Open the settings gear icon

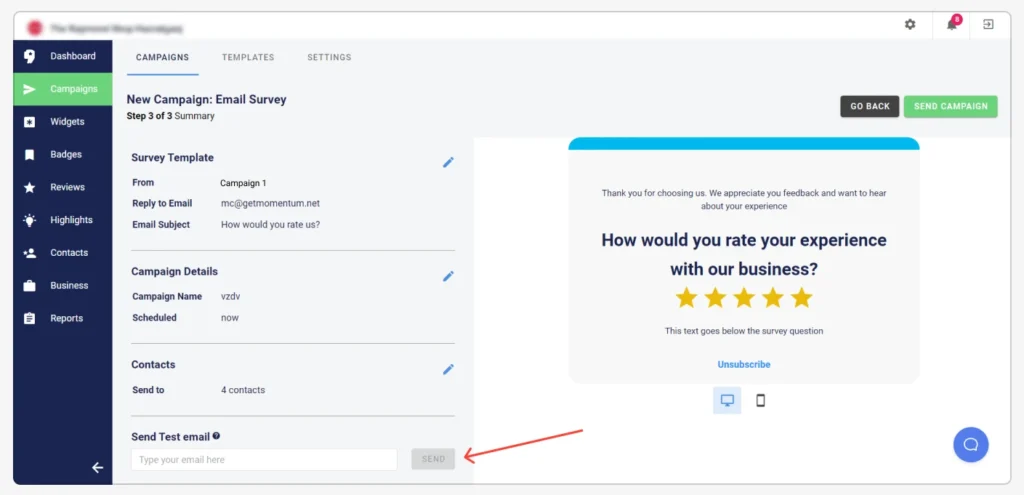click(x=910, y=25)
